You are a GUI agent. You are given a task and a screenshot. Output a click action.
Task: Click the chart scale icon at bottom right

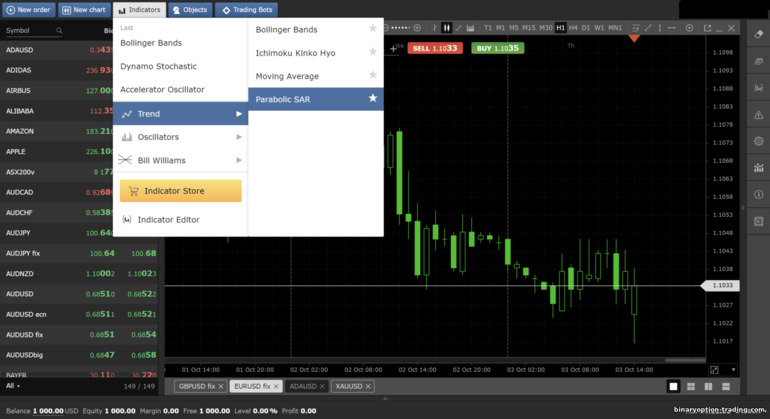(714, 369)
